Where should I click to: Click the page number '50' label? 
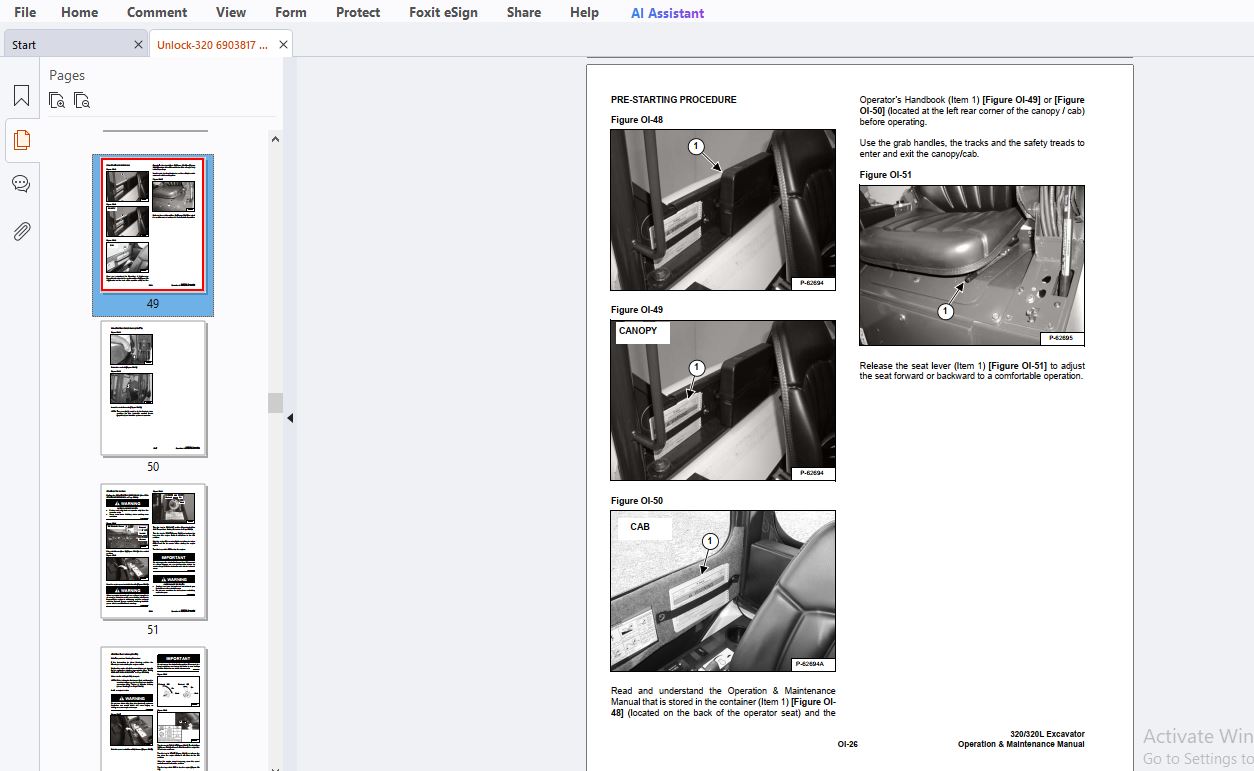(153, 467)
